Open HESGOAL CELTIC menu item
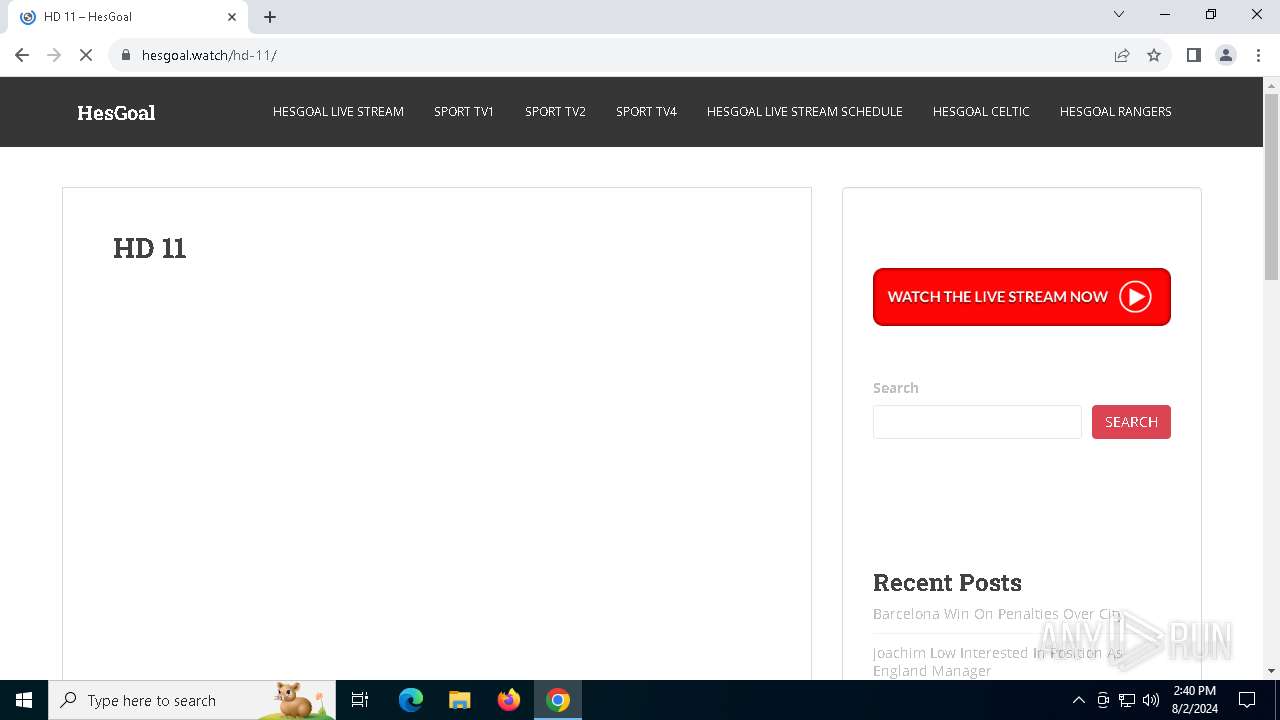This screenshot has height=720, width=1280. click(x=981, y=111)
